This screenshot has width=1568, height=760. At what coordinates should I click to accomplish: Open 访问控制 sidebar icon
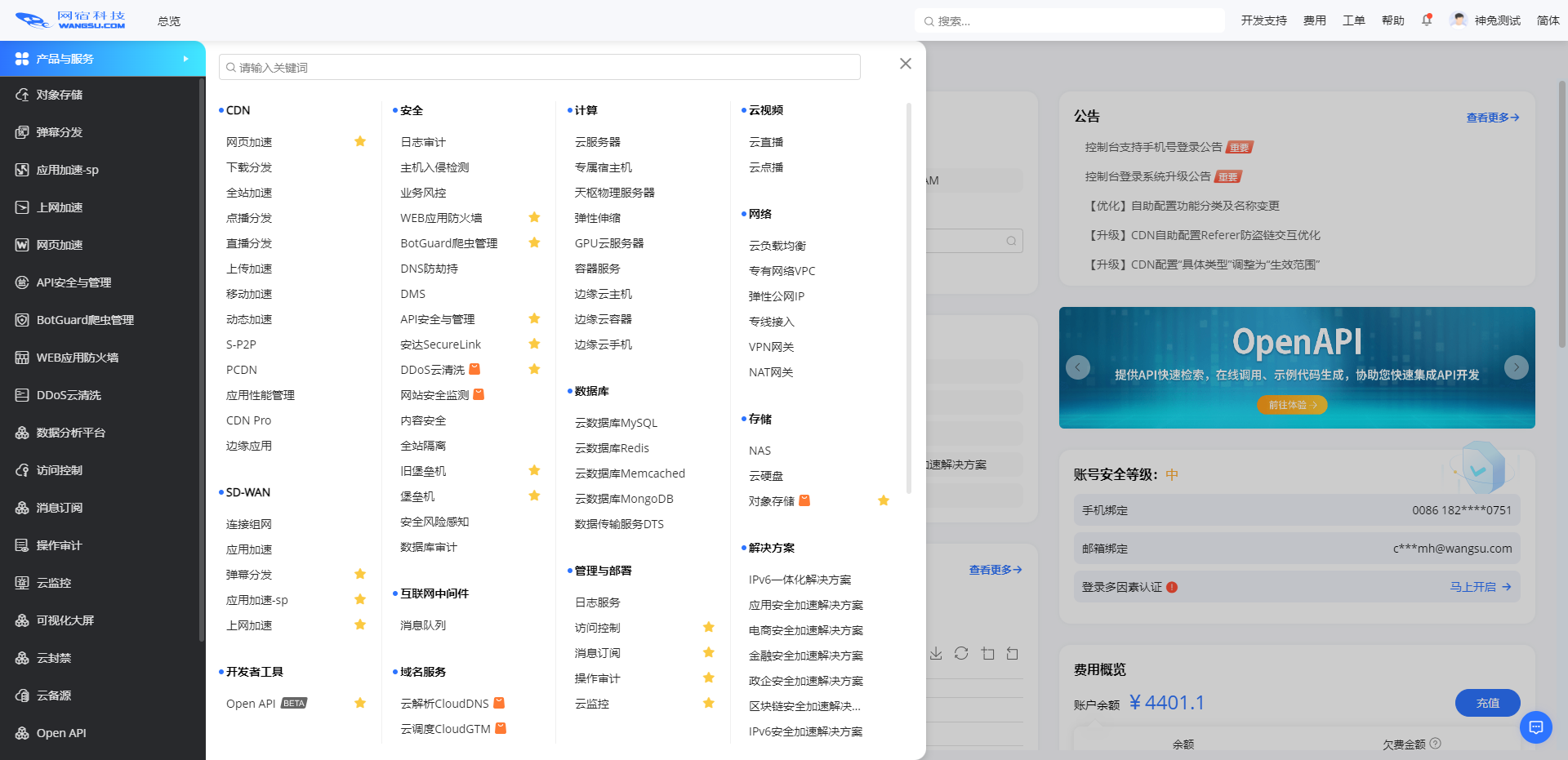pos(22,470)
